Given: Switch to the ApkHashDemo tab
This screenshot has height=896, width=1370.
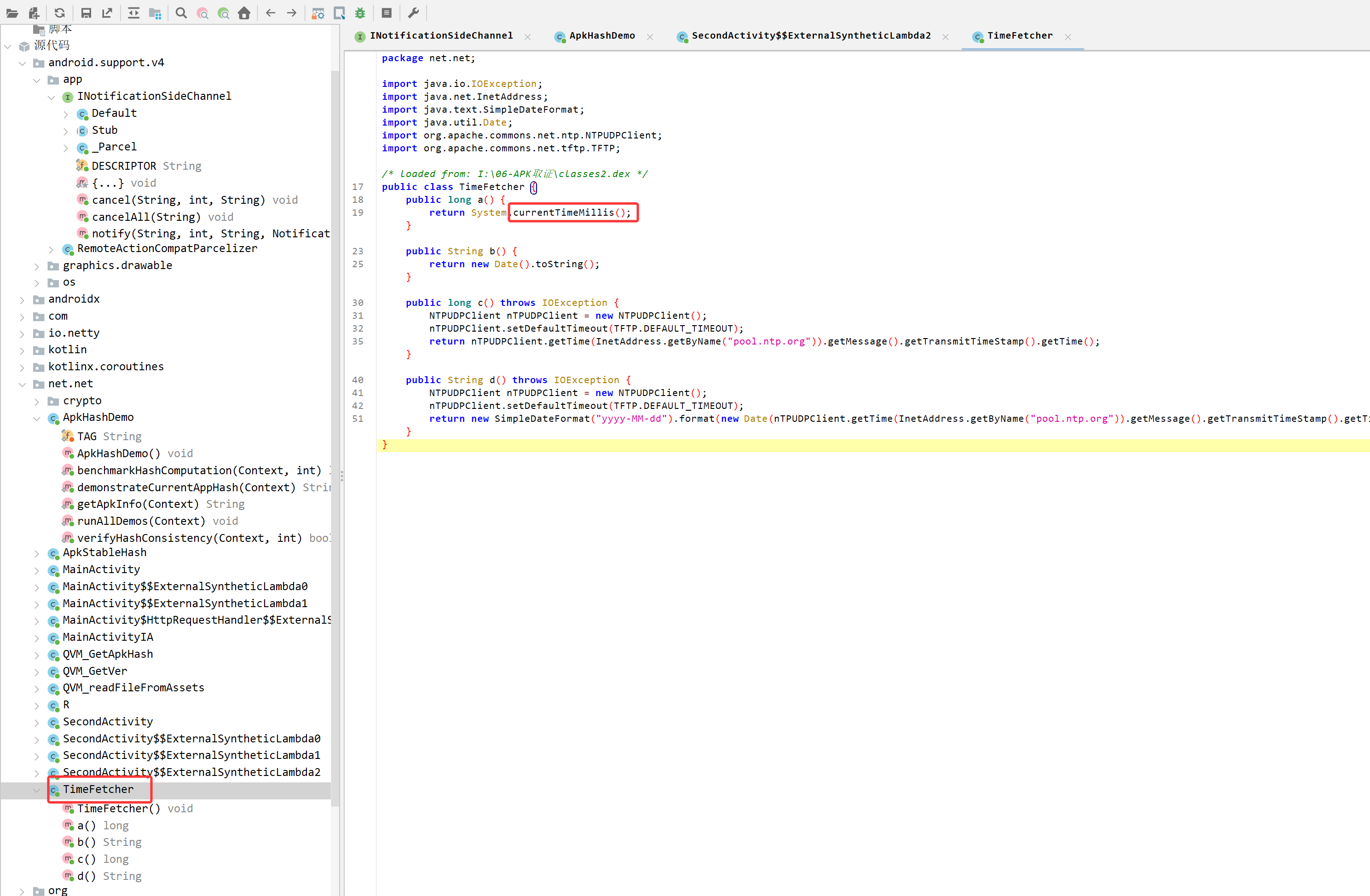Looking at the screenshot, I should coord(601,36).
